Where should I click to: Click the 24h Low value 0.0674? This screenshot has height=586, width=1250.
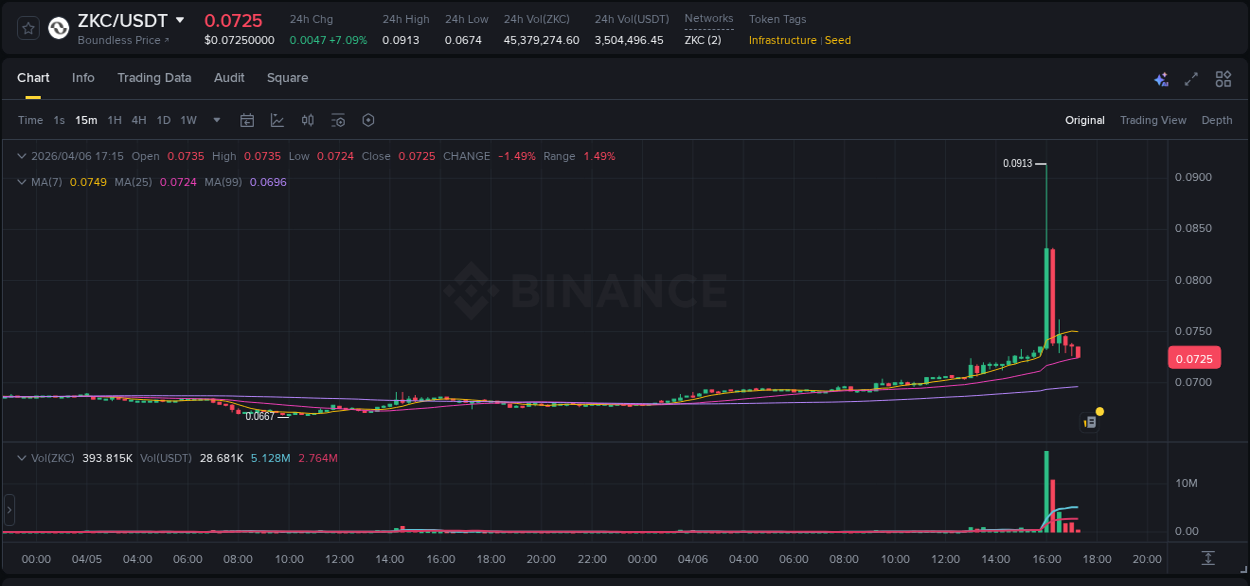pos(463,40)
